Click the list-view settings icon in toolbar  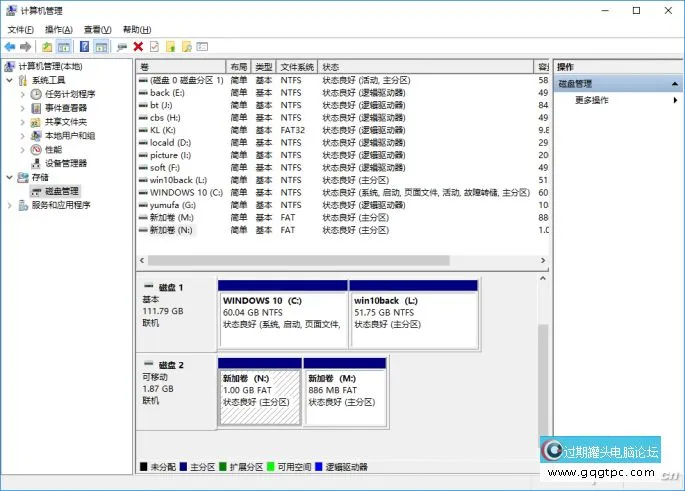[x=202, y=46]
